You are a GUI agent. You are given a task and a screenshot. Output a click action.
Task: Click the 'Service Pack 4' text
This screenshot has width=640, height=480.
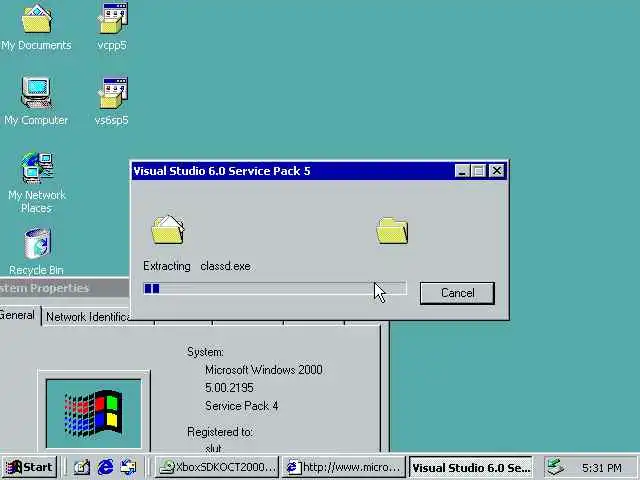[x=242, y=406]
